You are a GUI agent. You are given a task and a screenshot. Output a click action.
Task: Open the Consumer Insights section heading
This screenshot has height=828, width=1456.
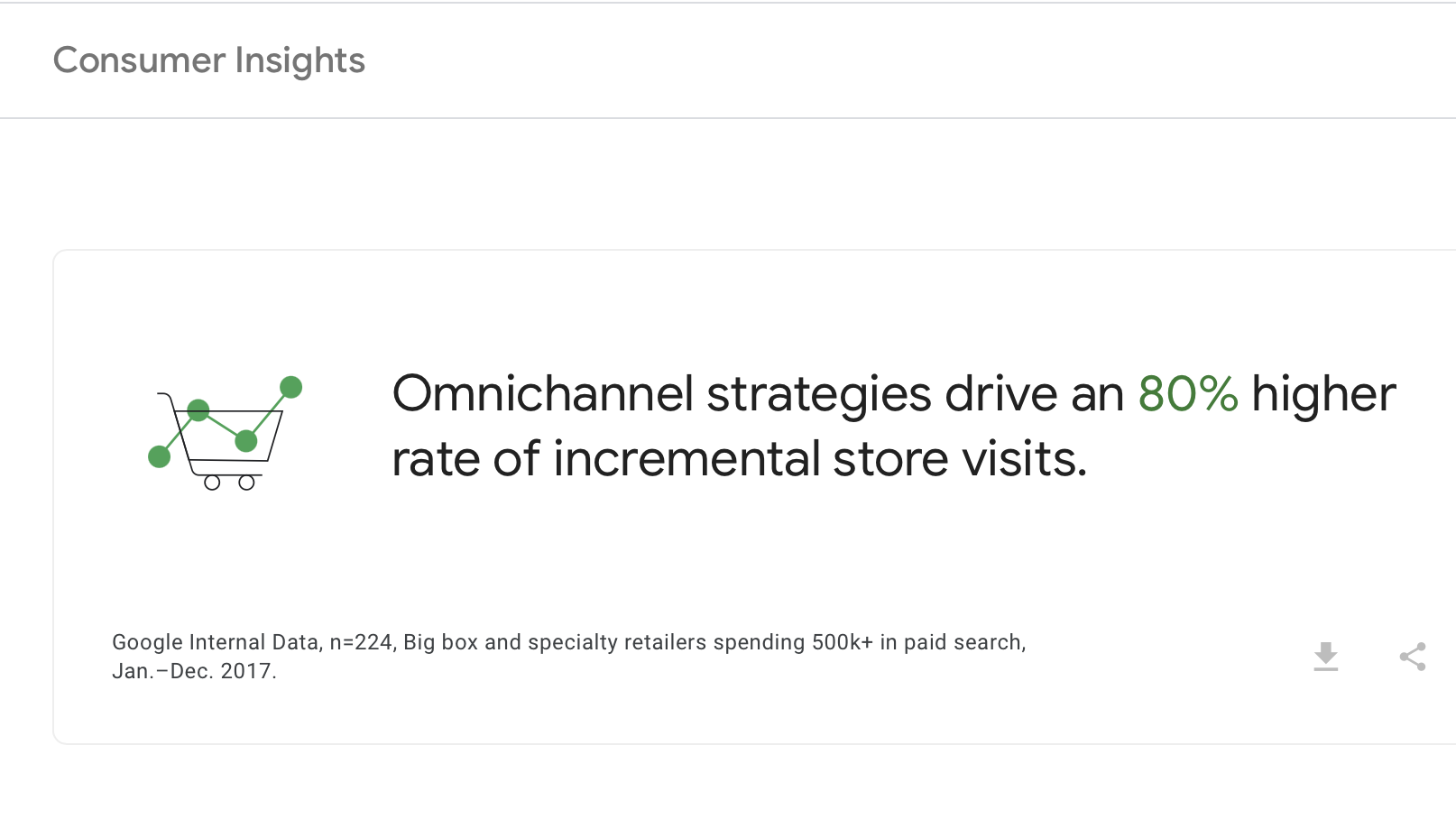pyautogui.click(x=208, y=60)
